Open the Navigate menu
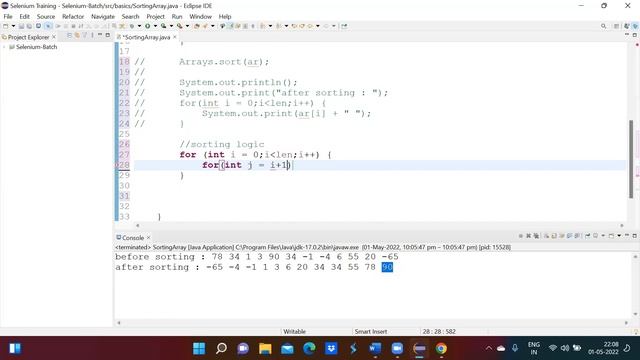The image size is (640, 360). click(103, 16)
